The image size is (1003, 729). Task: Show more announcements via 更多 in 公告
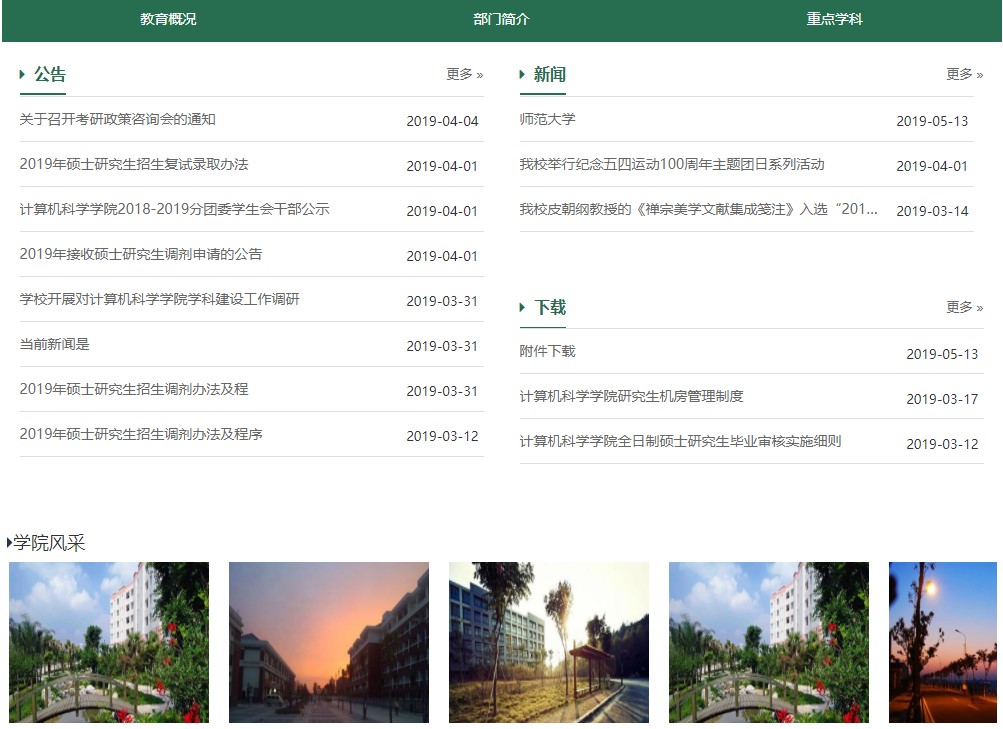(x=464, y=74)
